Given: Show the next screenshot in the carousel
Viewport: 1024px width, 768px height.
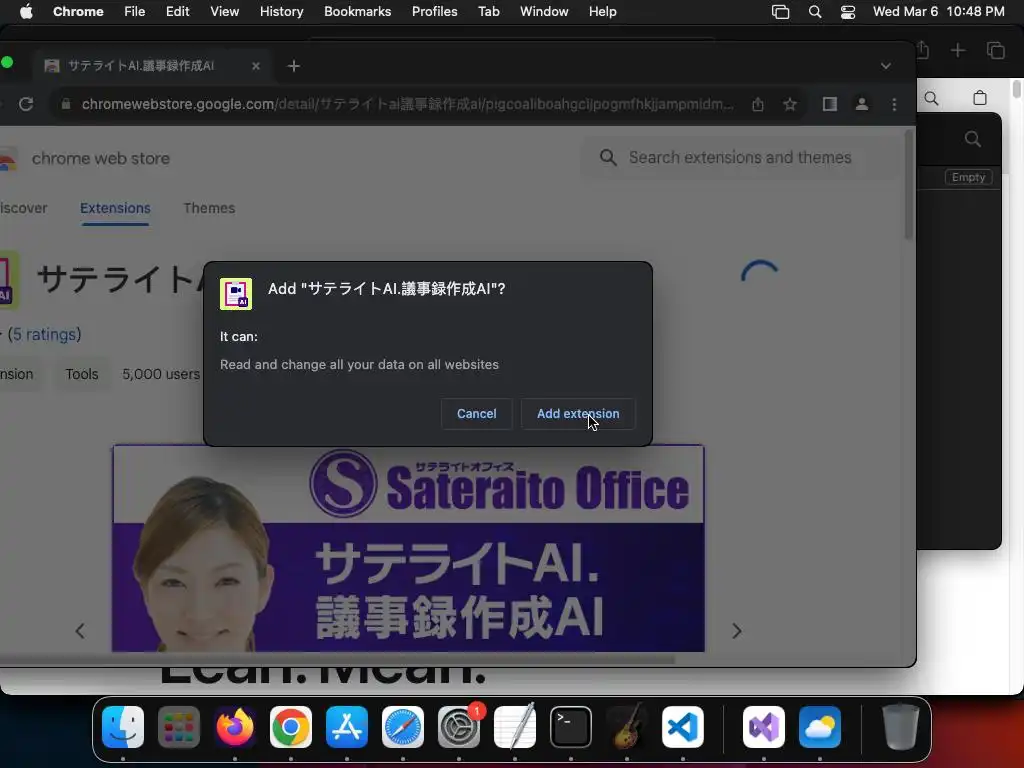Looking at the screenshot, I should coord(737,631).
